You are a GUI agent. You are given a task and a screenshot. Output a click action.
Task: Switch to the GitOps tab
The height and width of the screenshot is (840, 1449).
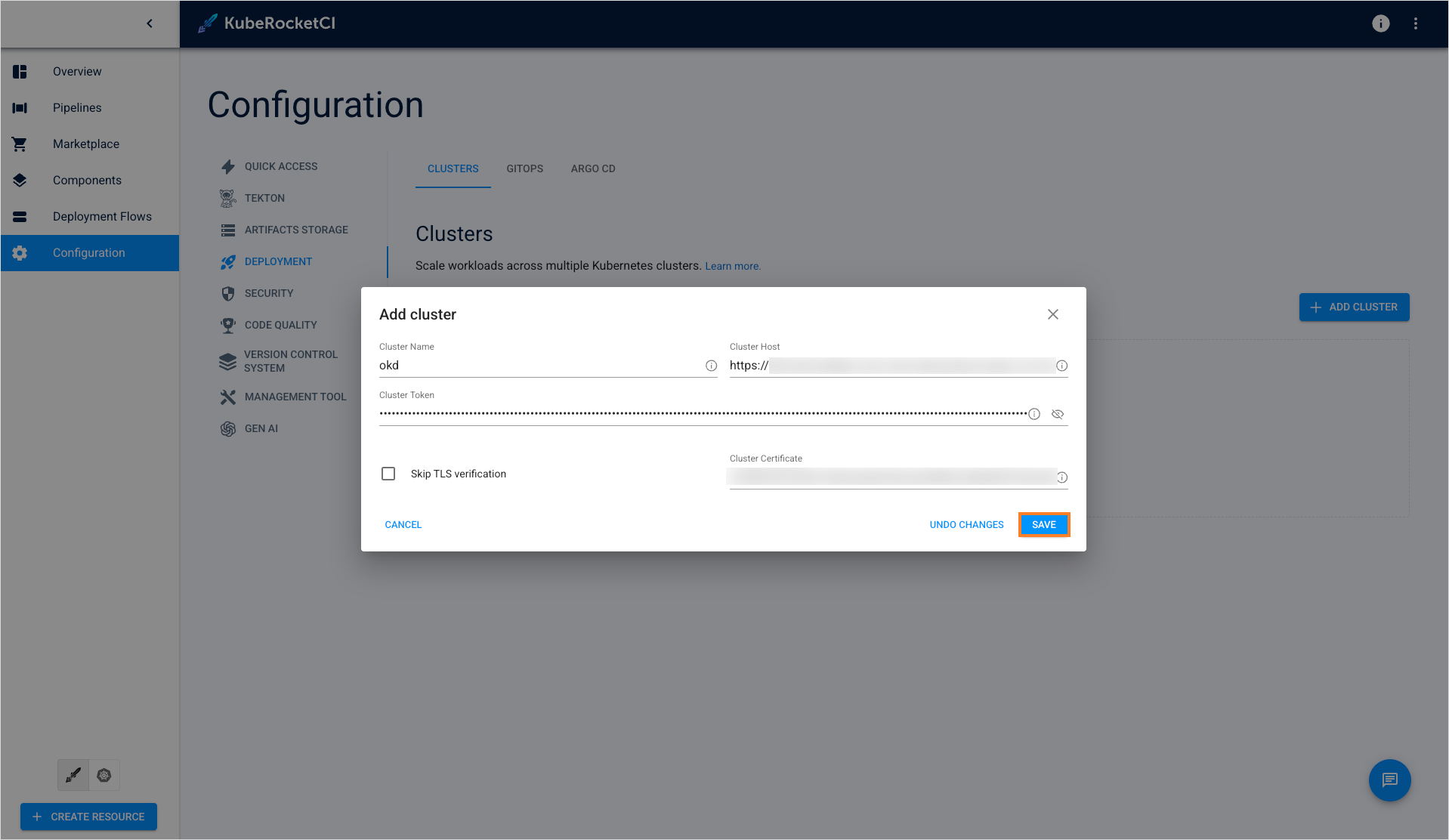(524, 168)
